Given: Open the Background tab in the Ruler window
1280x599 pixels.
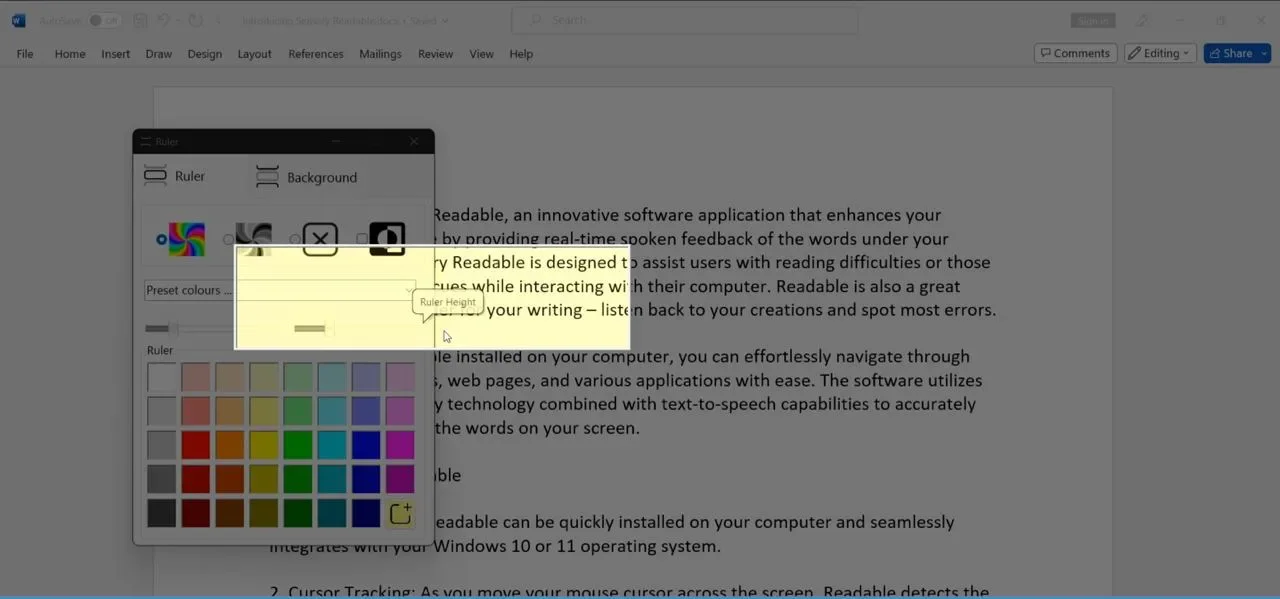Looking at the screenshot, I should pos(306,177).
